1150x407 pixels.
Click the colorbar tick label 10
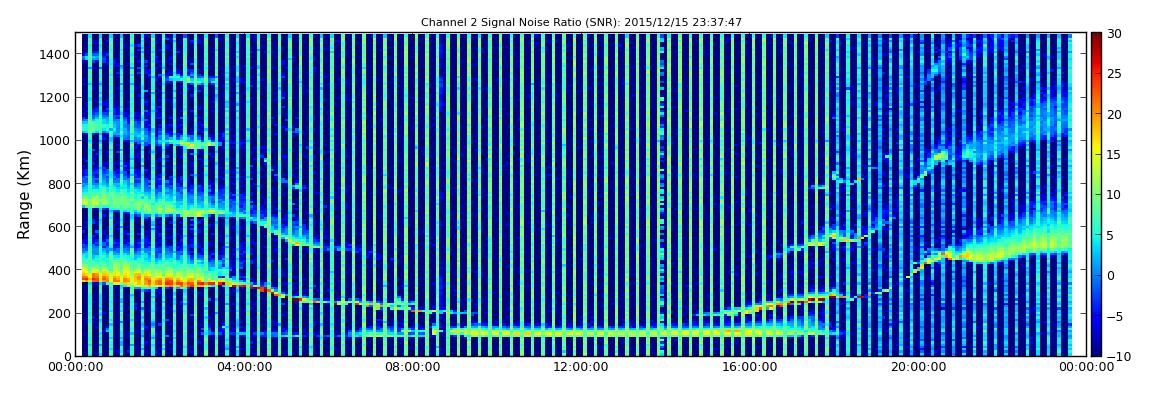pos(1115,195)
